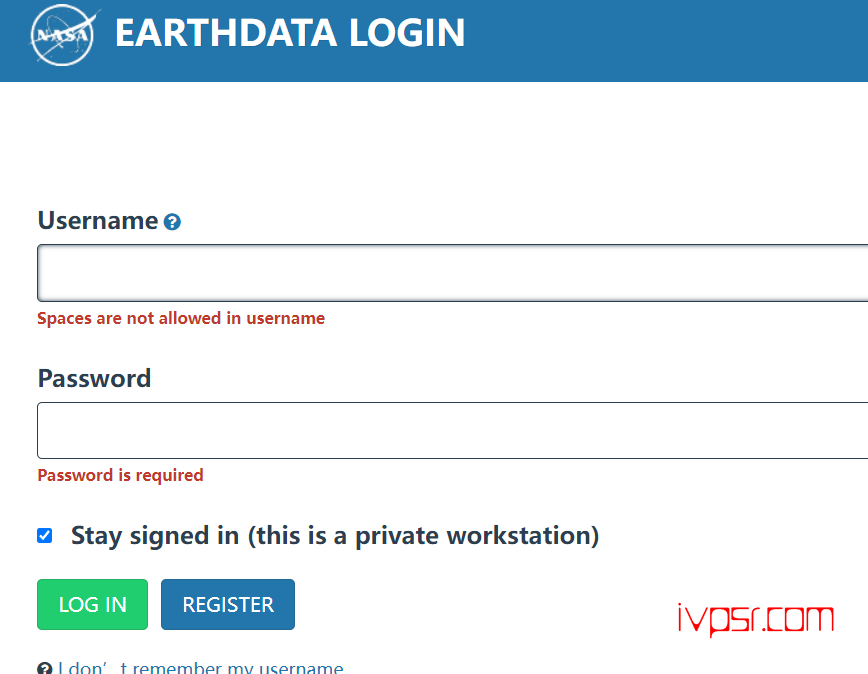Click the question icon beside forgotten username link
868x674 pixels.
[x=45, y=668]
